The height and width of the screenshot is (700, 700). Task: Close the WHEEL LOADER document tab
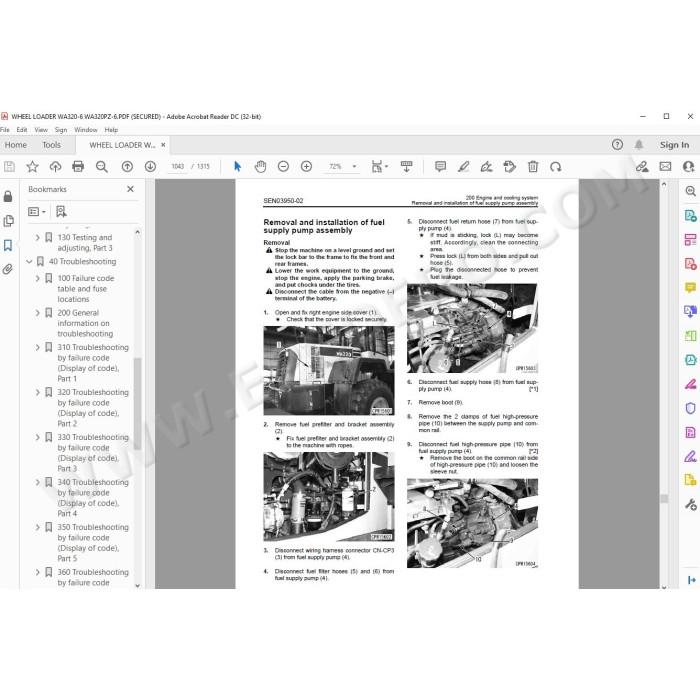tap(163, 145)
